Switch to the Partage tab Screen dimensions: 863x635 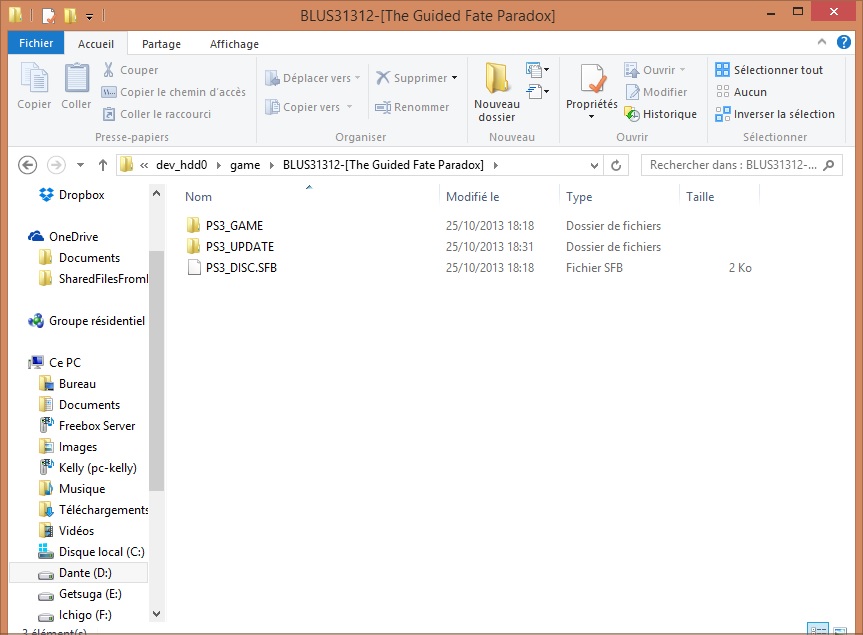click(x=161, y=44)
